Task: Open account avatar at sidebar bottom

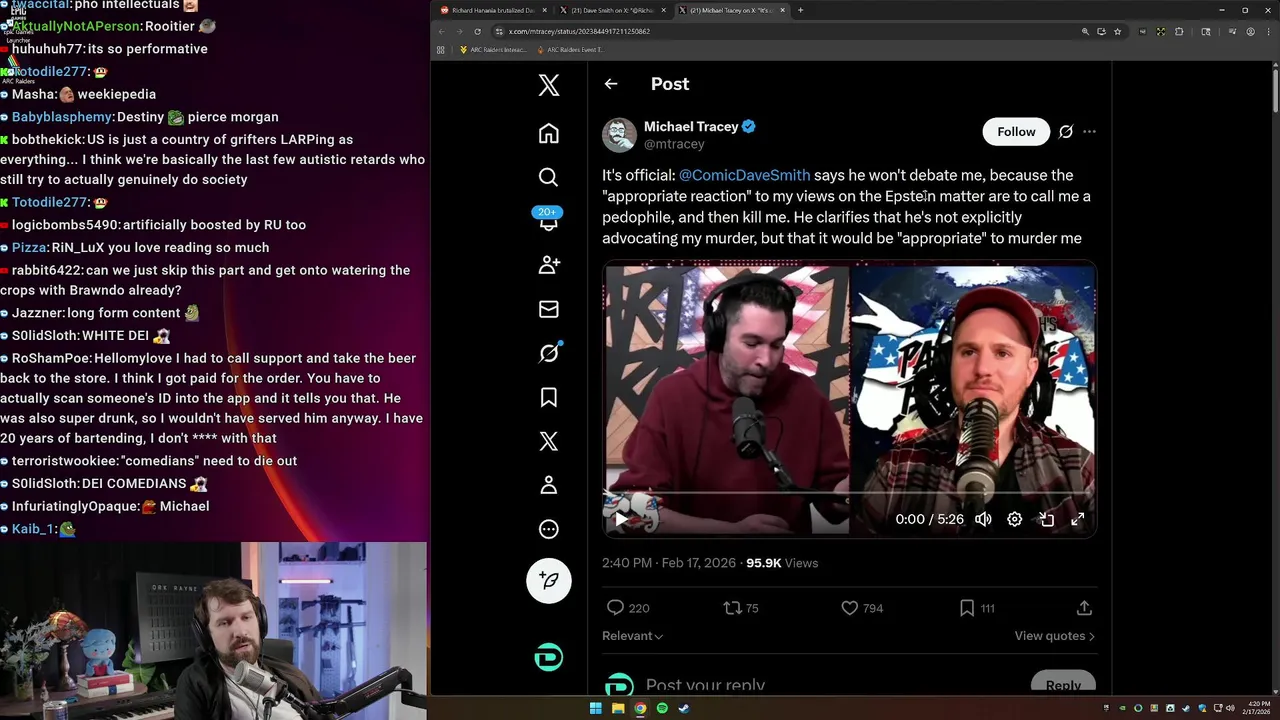Action: pos(548,657)
